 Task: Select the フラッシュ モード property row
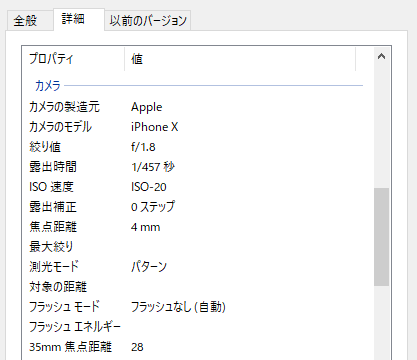click(x=64, y=307)
